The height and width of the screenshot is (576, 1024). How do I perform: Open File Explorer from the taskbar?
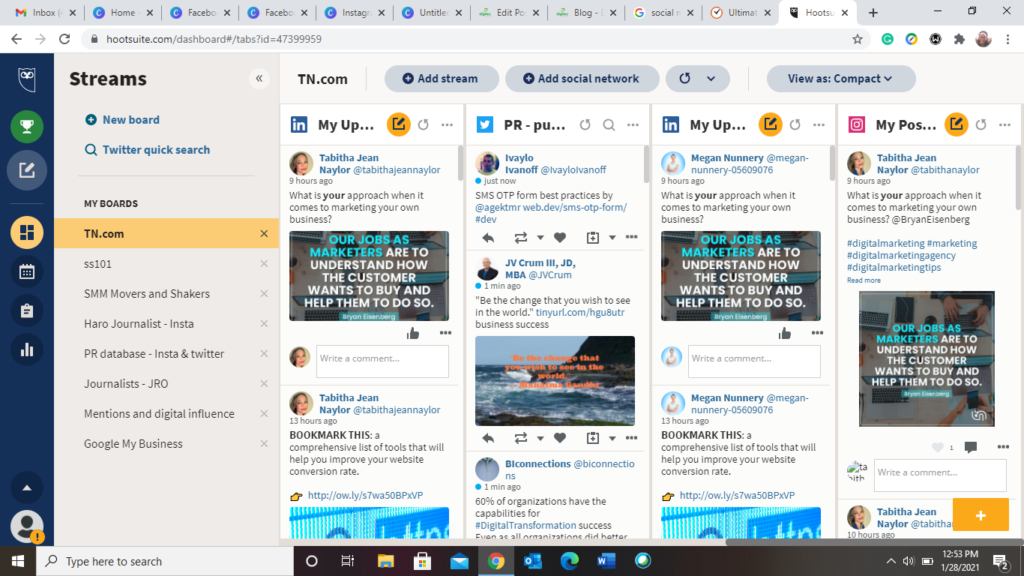[386, 561]
